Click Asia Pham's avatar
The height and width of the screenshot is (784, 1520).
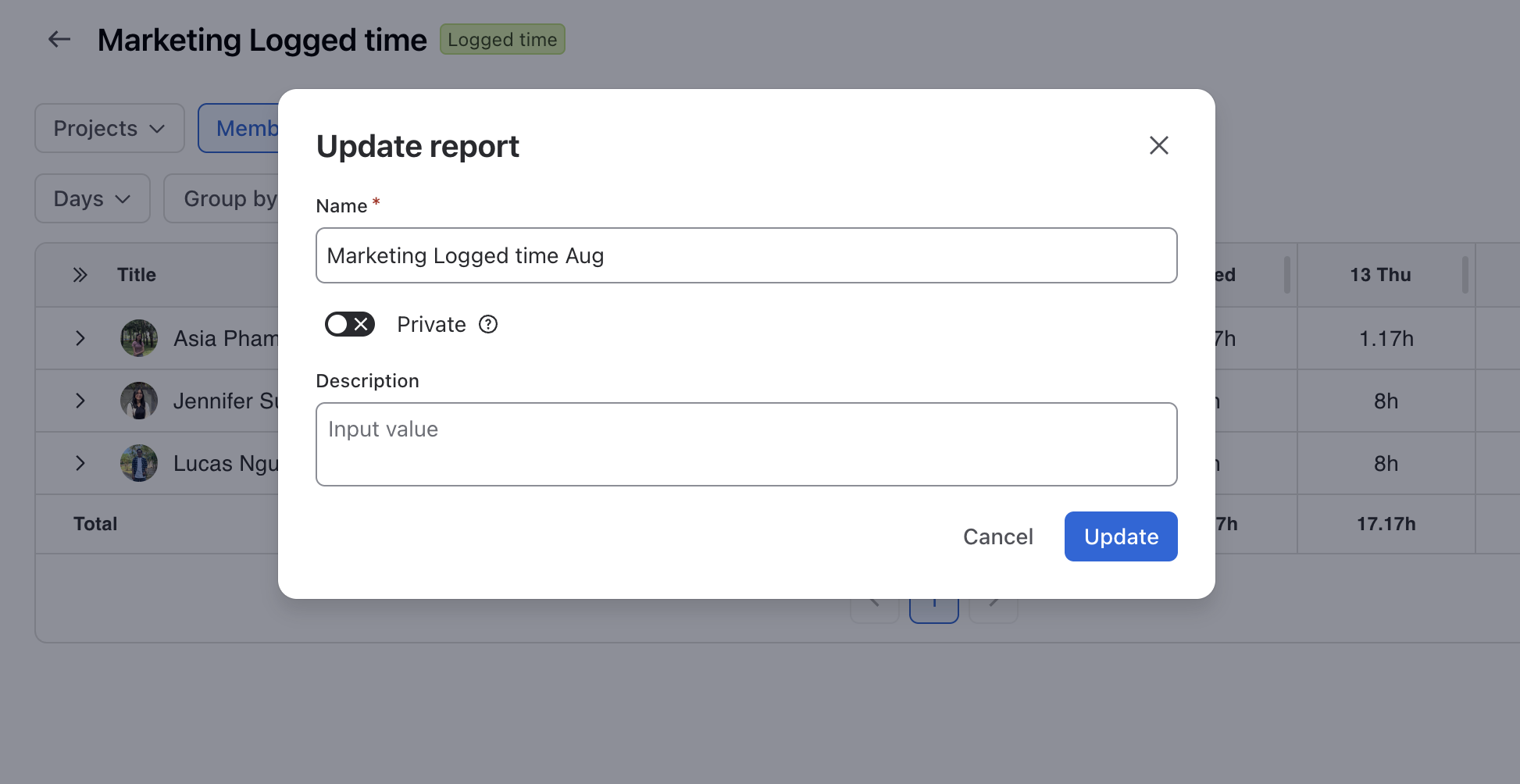pos(139,338)
